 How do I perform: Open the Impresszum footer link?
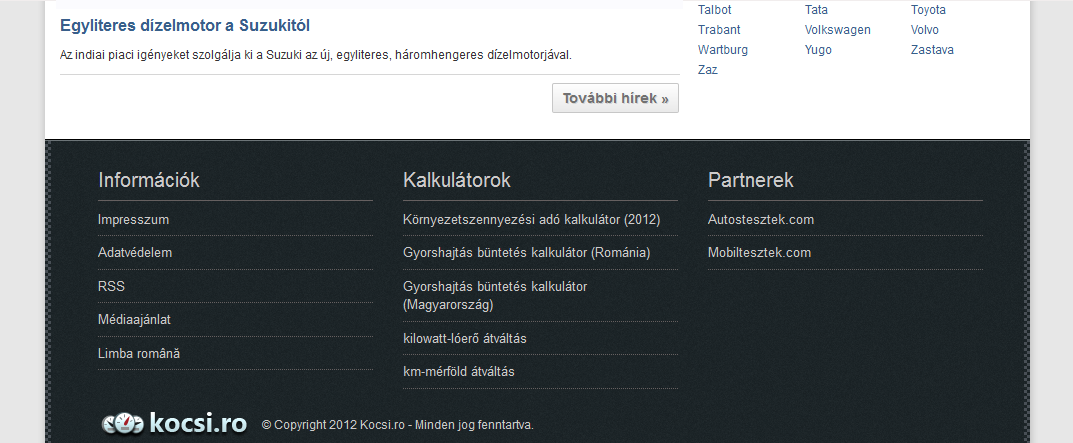point(133,220)
